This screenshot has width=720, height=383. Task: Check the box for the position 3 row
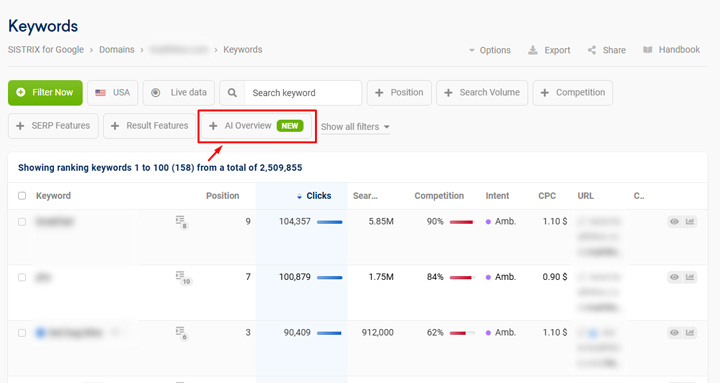click(x=22, y=333)
